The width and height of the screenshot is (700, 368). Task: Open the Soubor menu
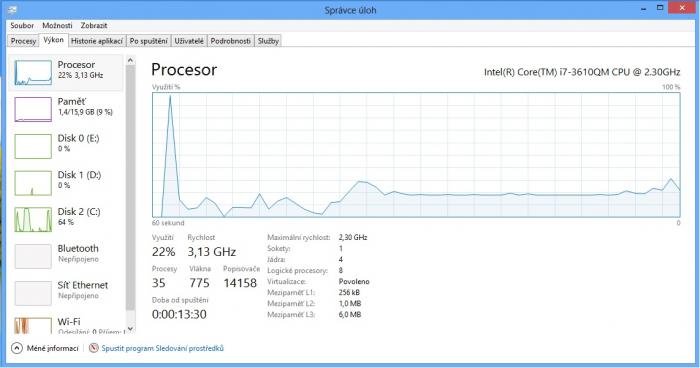tap(22, 25)
